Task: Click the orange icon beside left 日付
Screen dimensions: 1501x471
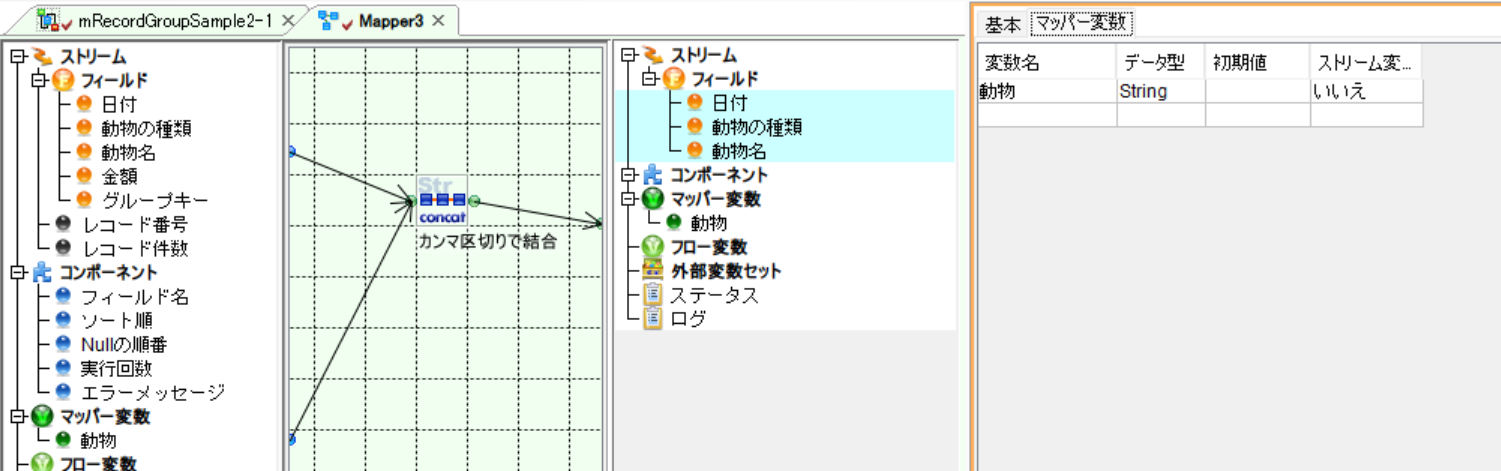Action: 84,104
